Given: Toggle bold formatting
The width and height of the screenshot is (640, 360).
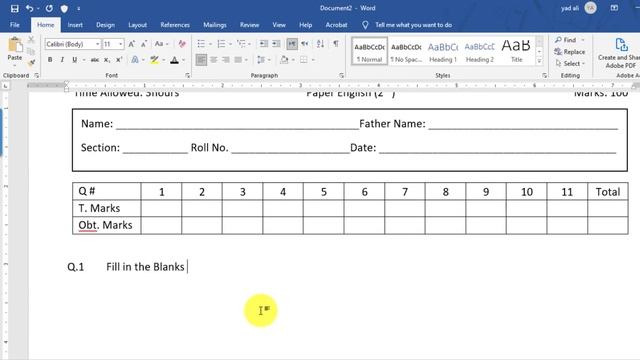Looking at the screenshot, I should point(50,60).
